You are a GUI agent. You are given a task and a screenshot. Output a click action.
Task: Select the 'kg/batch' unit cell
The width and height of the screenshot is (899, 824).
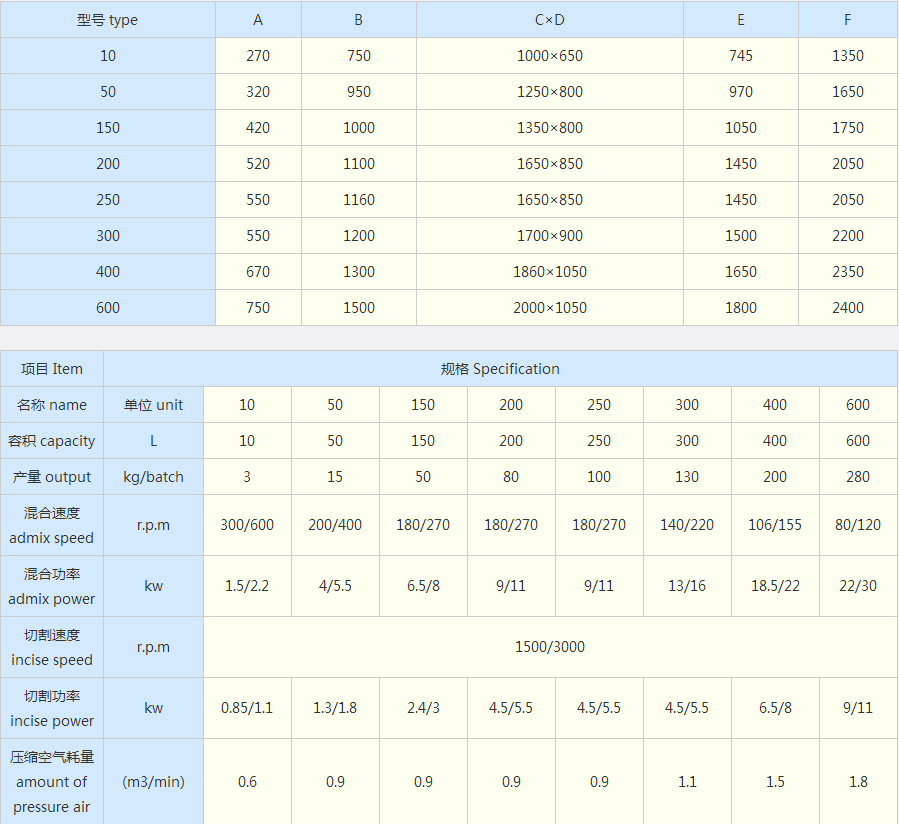[153, 477]
